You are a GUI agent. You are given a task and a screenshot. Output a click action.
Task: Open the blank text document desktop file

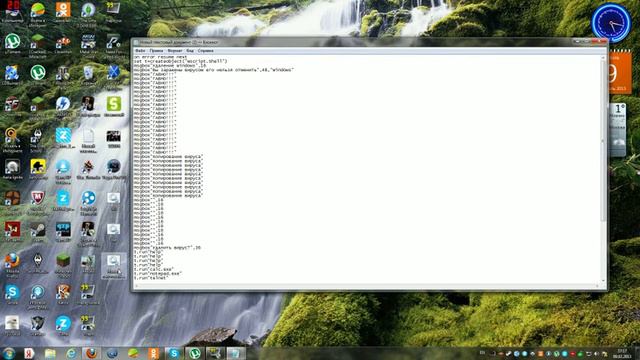click(88, 140)
